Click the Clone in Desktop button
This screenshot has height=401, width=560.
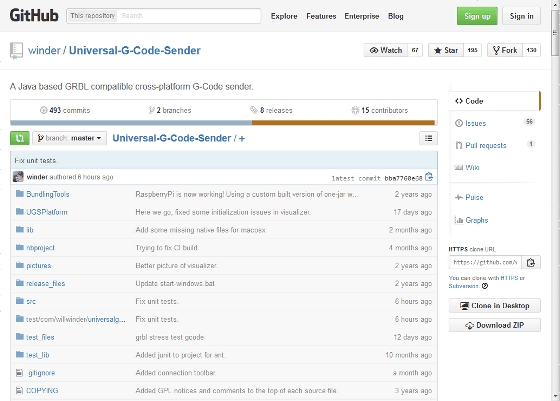coord(495,306)
